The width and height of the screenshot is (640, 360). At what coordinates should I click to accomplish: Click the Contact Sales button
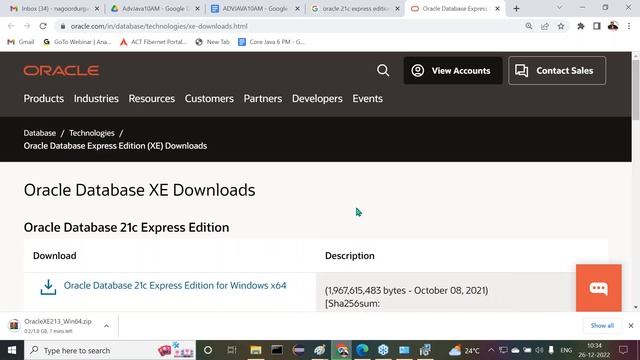click(x=557, y=71)
